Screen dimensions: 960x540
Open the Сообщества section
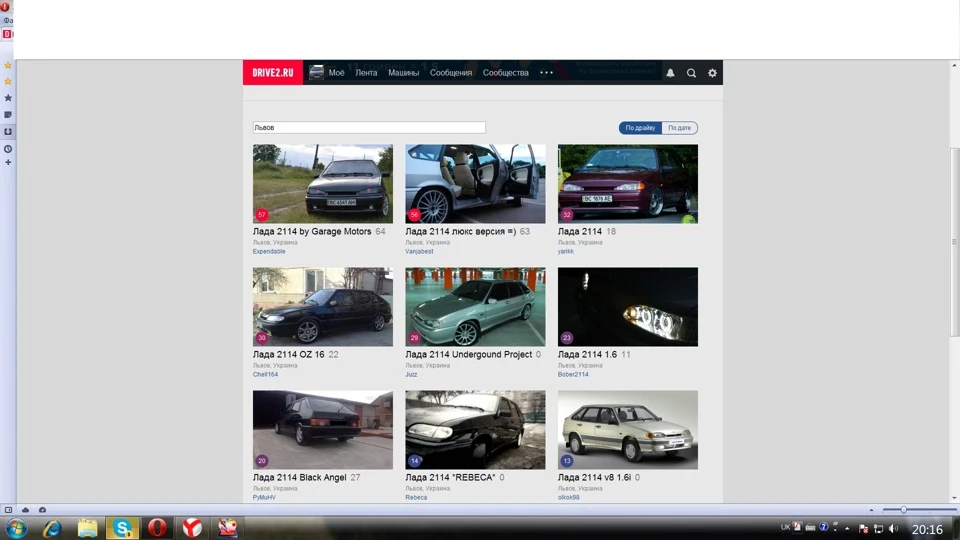click(x=505, y=72)
